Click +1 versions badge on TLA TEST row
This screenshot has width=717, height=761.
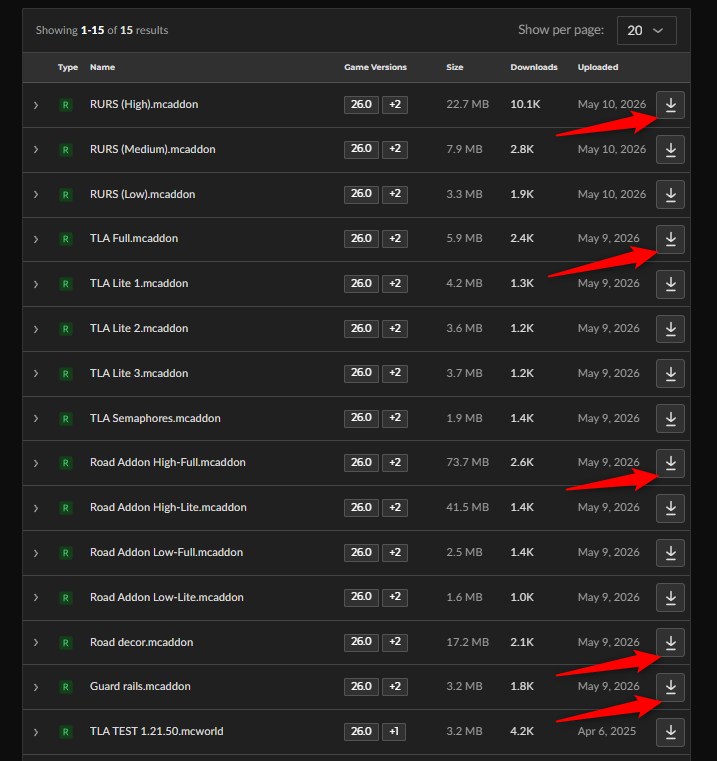[x=394, y=732]
